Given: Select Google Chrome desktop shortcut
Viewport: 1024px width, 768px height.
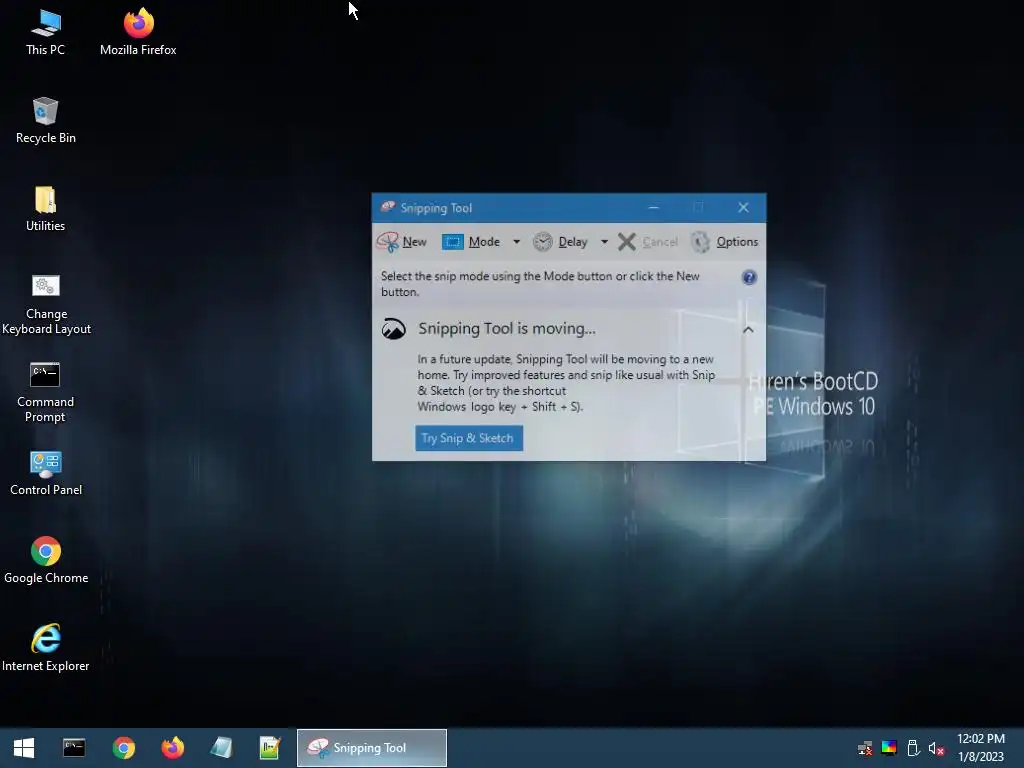Looking at the screenshot, I should pos(46,560).
